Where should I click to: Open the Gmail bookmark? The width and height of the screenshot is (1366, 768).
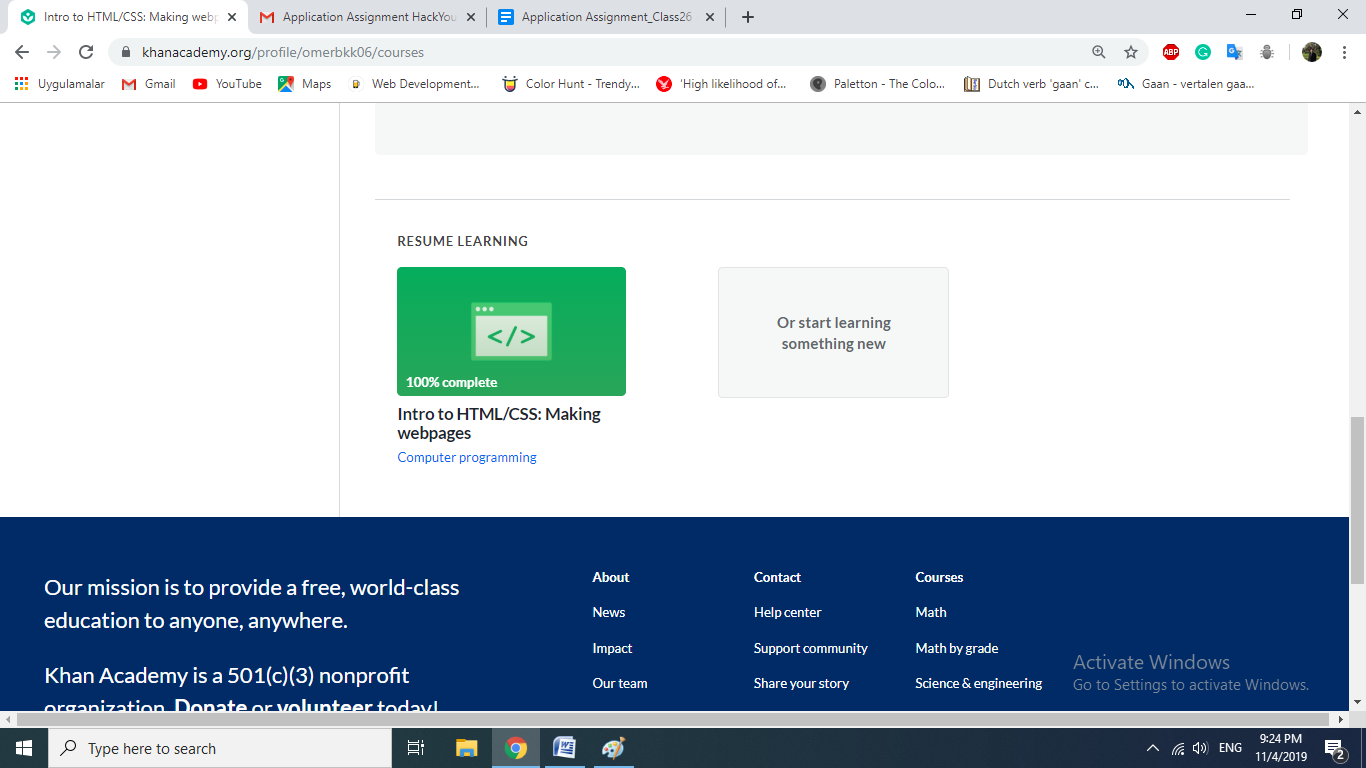(x=148, y=84)
